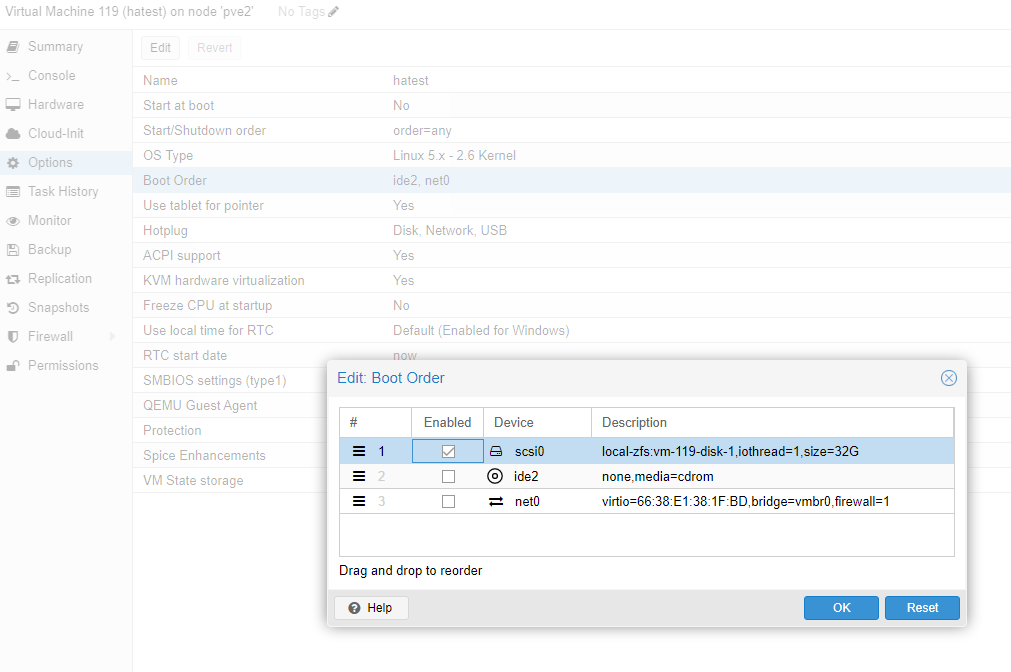Viewport: 1011px width, 672px height.
Task: Click the Backup floppy disk icon
Action: [x=13, y=250]
